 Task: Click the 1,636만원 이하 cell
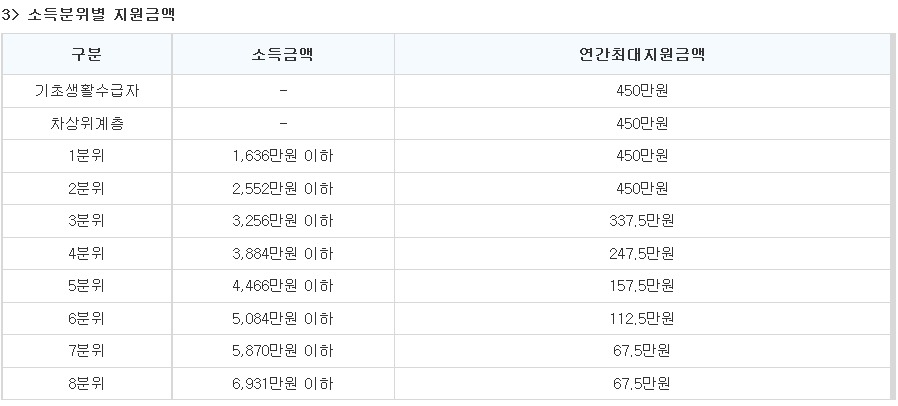282,156
